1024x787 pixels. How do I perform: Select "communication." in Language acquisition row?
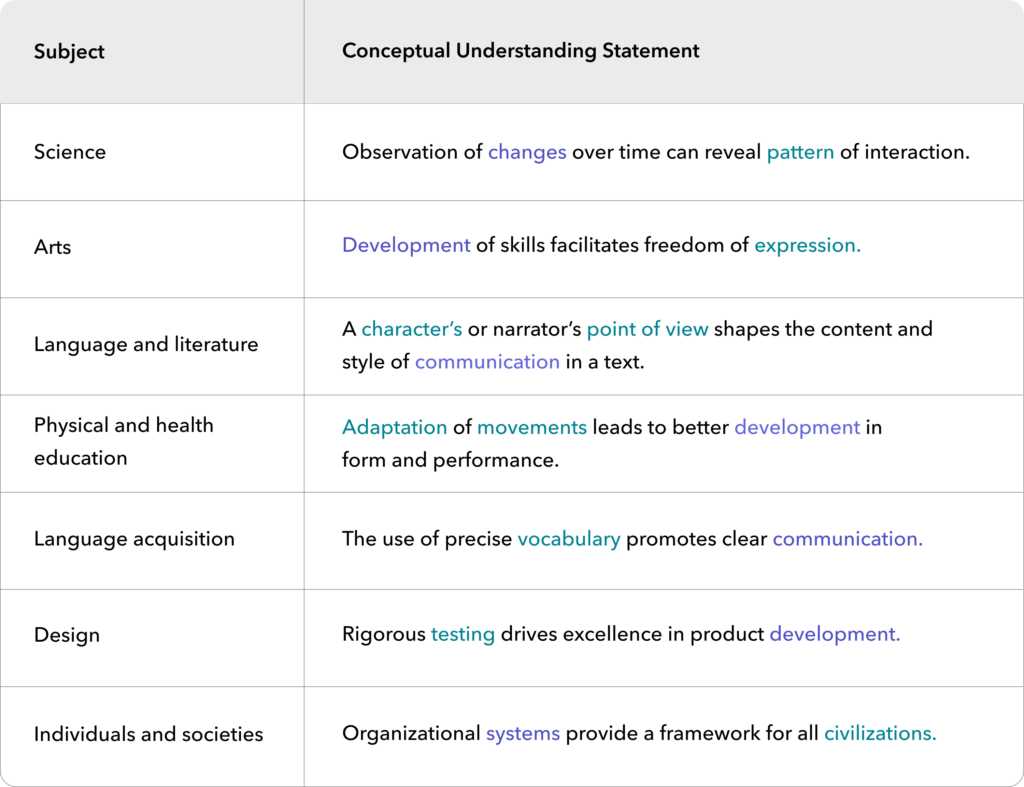tap(847, 539)
